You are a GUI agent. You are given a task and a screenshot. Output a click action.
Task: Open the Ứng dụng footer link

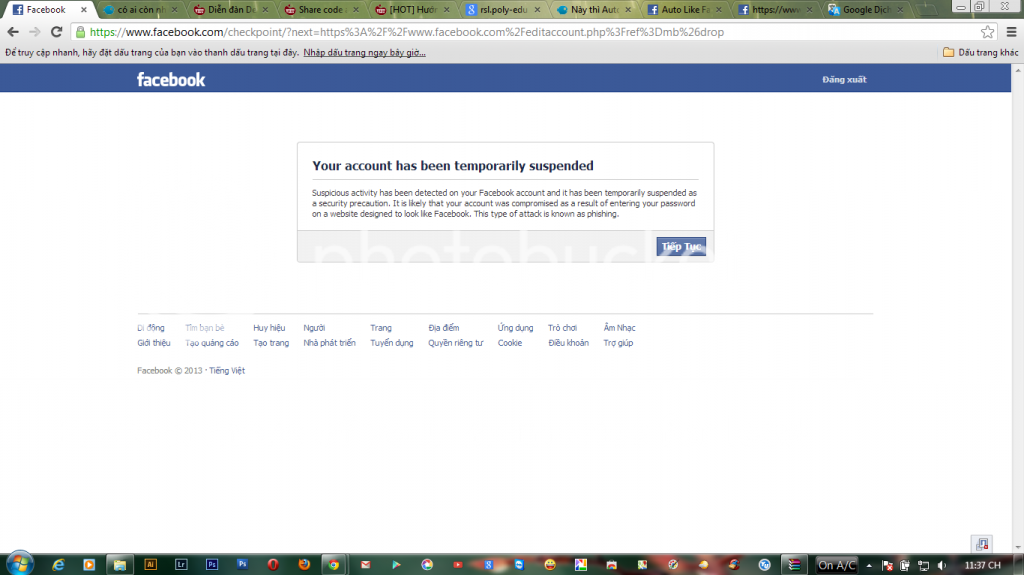[515, 328]
